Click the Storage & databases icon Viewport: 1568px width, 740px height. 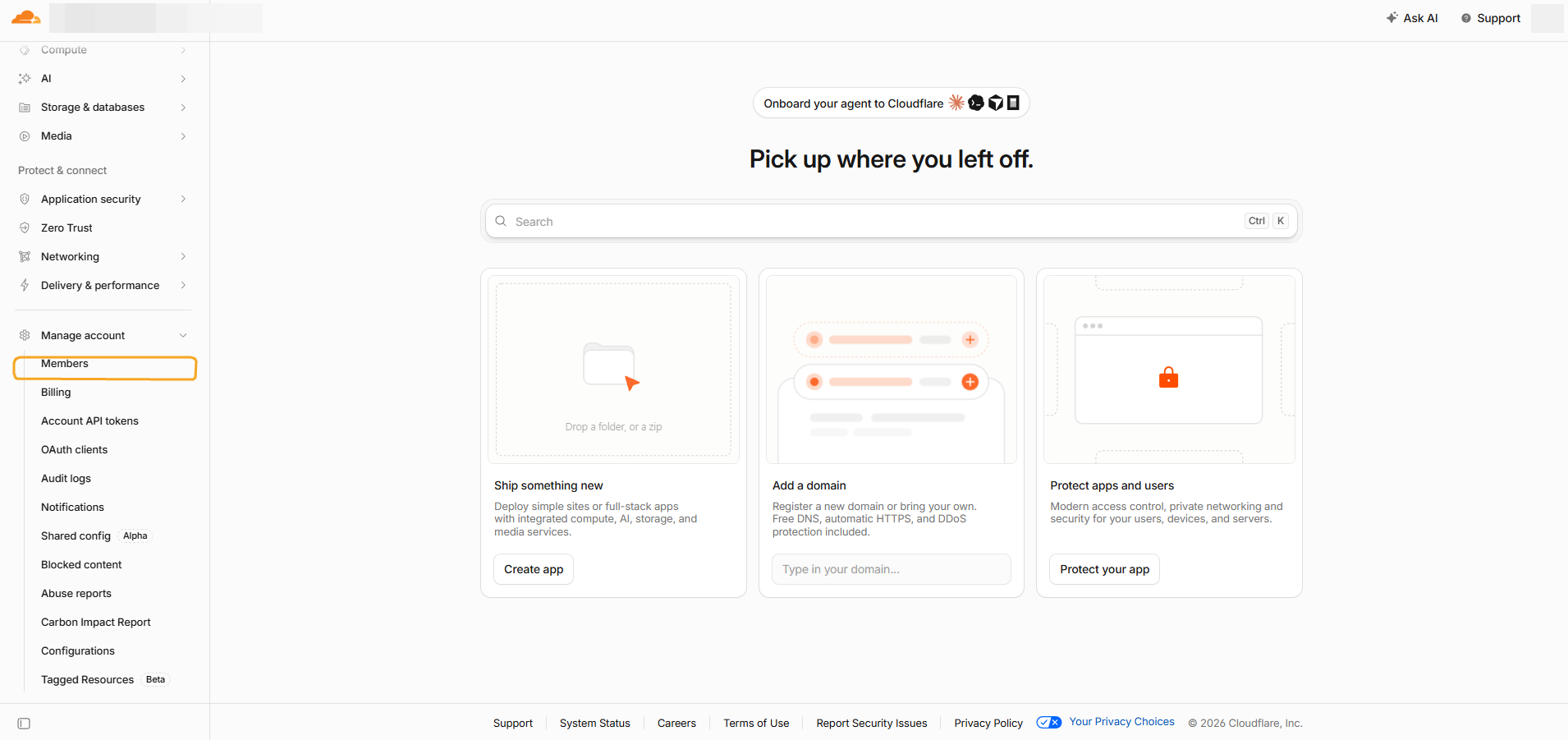(x=25, y=108)
